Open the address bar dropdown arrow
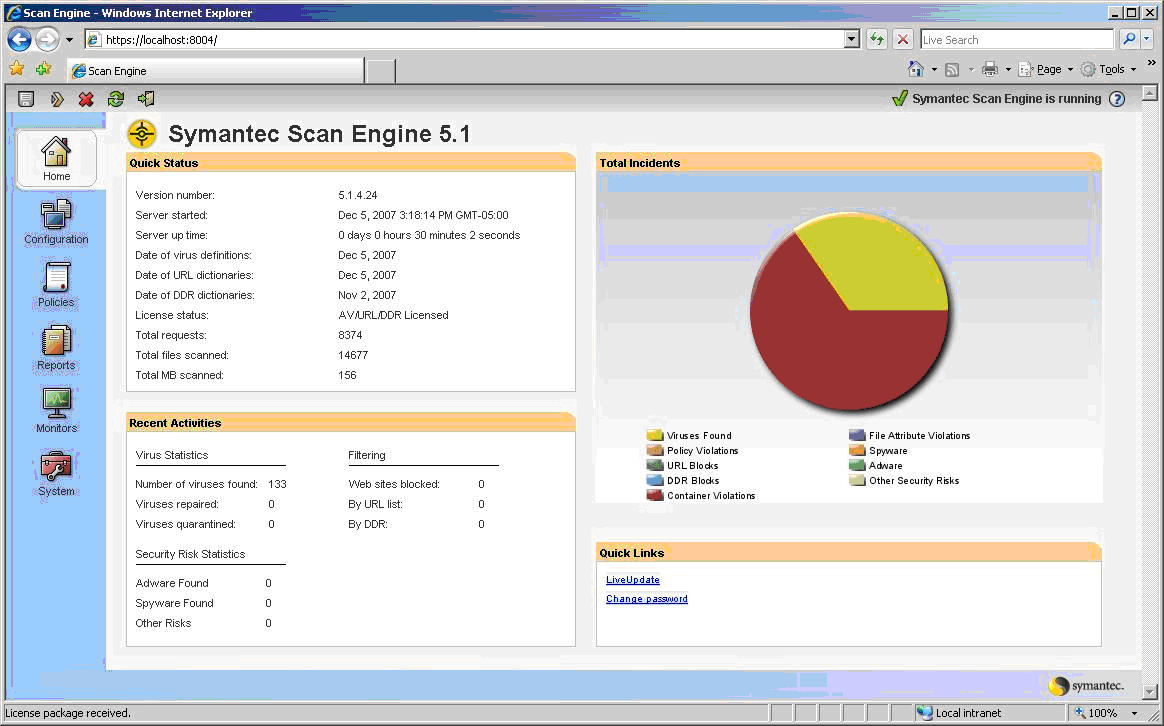This screenshot has width=1164, height=726. 851,39
